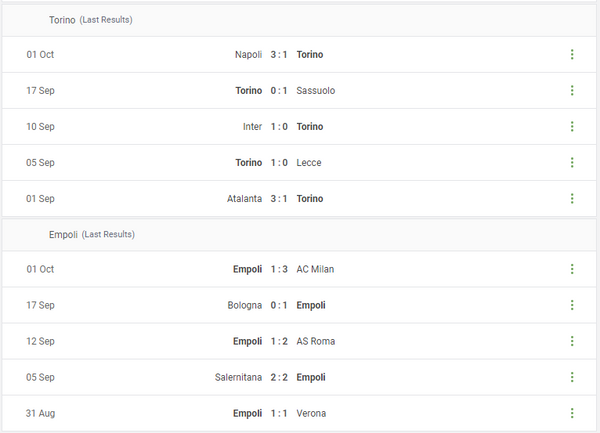Open three-dot menu for Atalanta vs Torino
Viewport: 600px width, 433px height.
572,199
